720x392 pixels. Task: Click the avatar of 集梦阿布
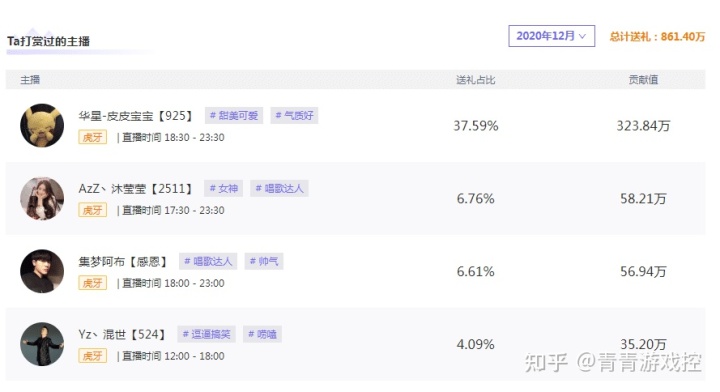click(42, 271)
